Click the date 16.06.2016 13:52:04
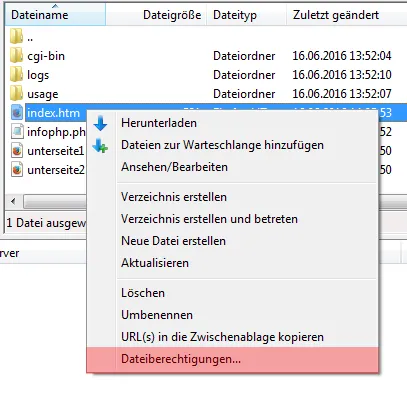 tap(342, 56)
